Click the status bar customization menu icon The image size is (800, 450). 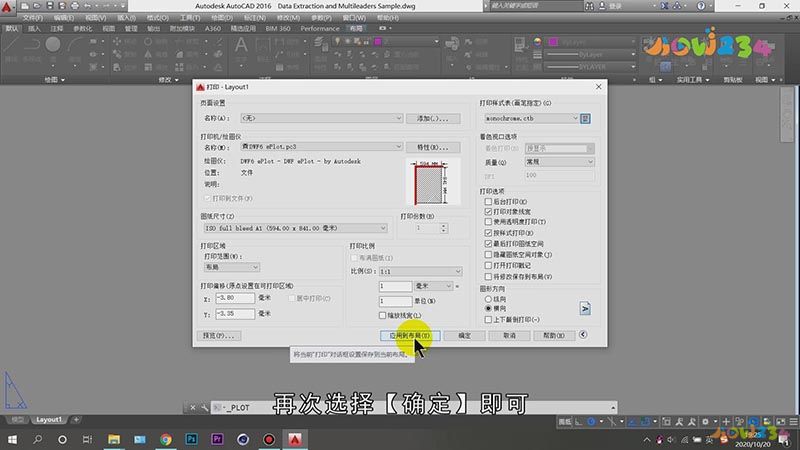point(793,421)
